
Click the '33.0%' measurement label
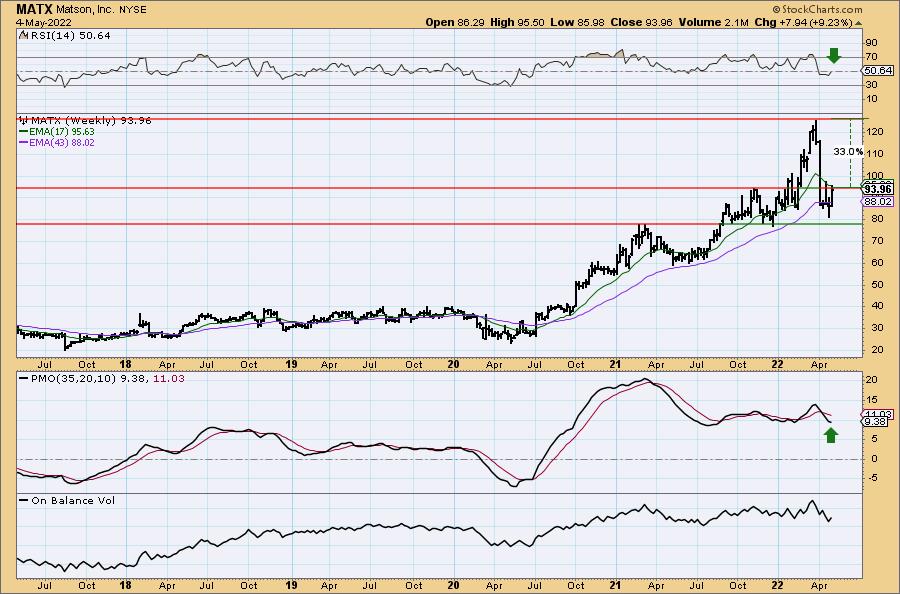pyautogui.click(x=848, y=152)
